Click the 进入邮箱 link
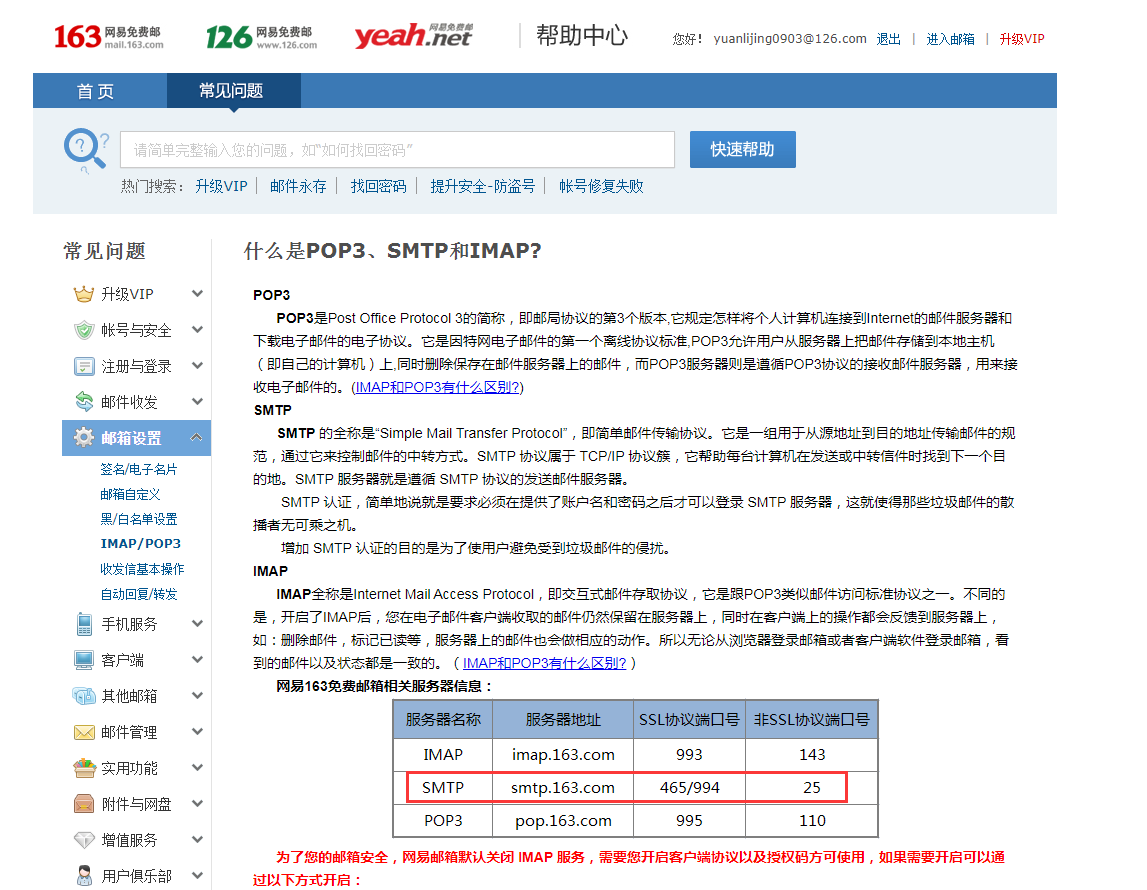1147x890 pixels. click(x=950, y=39)
